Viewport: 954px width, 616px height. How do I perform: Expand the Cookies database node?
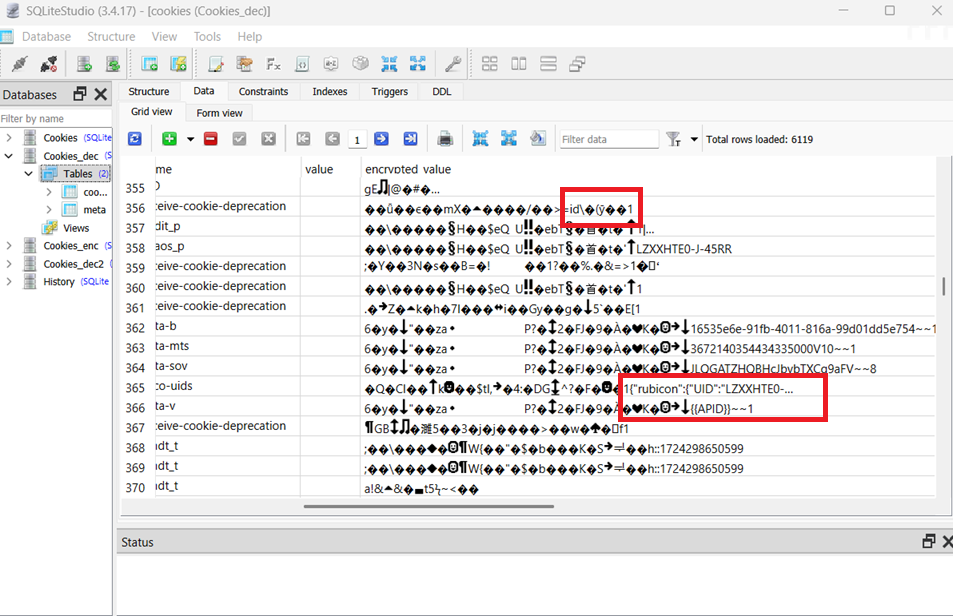pos(9,138)
